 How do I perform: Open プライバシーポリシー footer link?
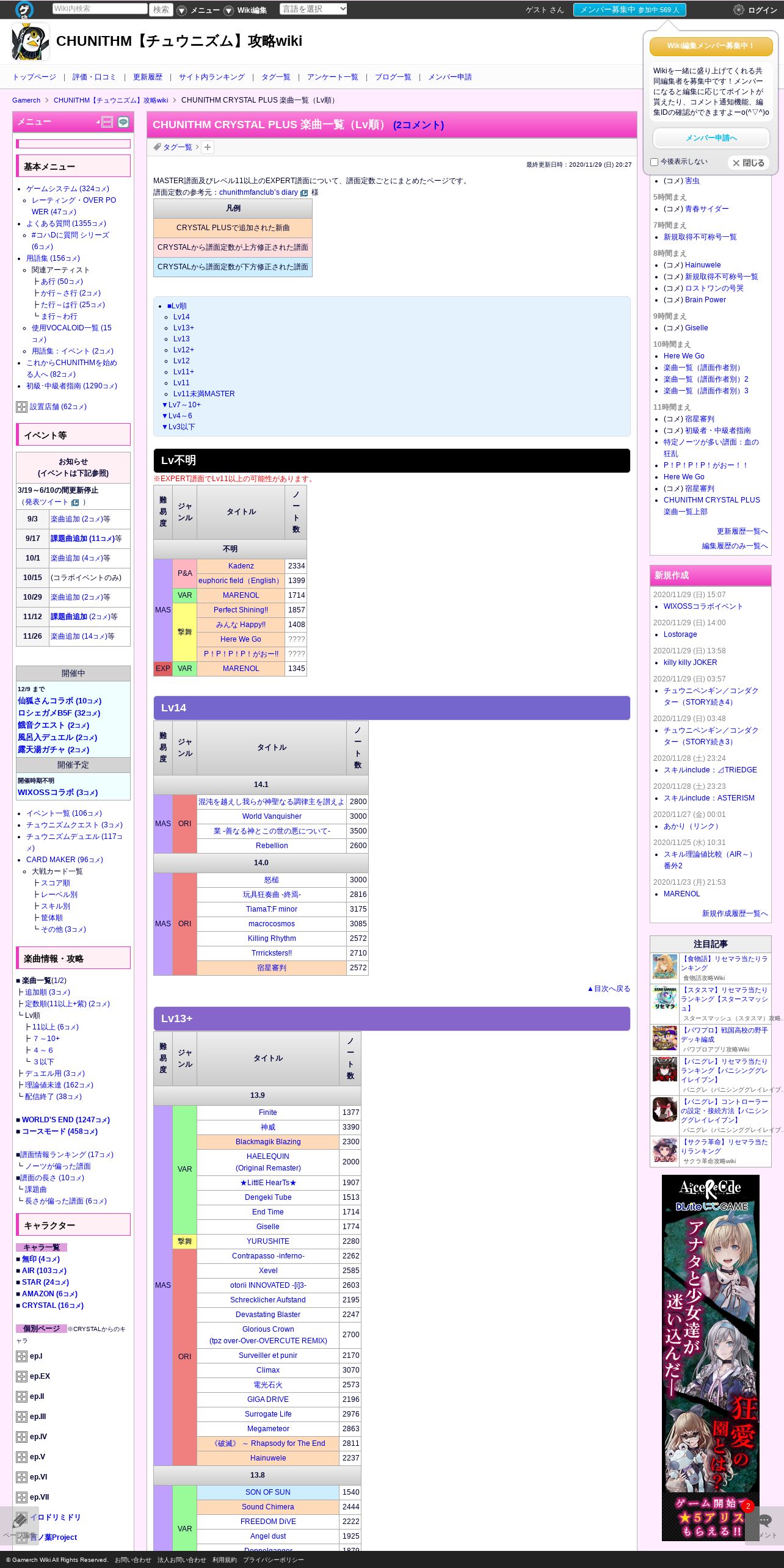(273, 1559)
